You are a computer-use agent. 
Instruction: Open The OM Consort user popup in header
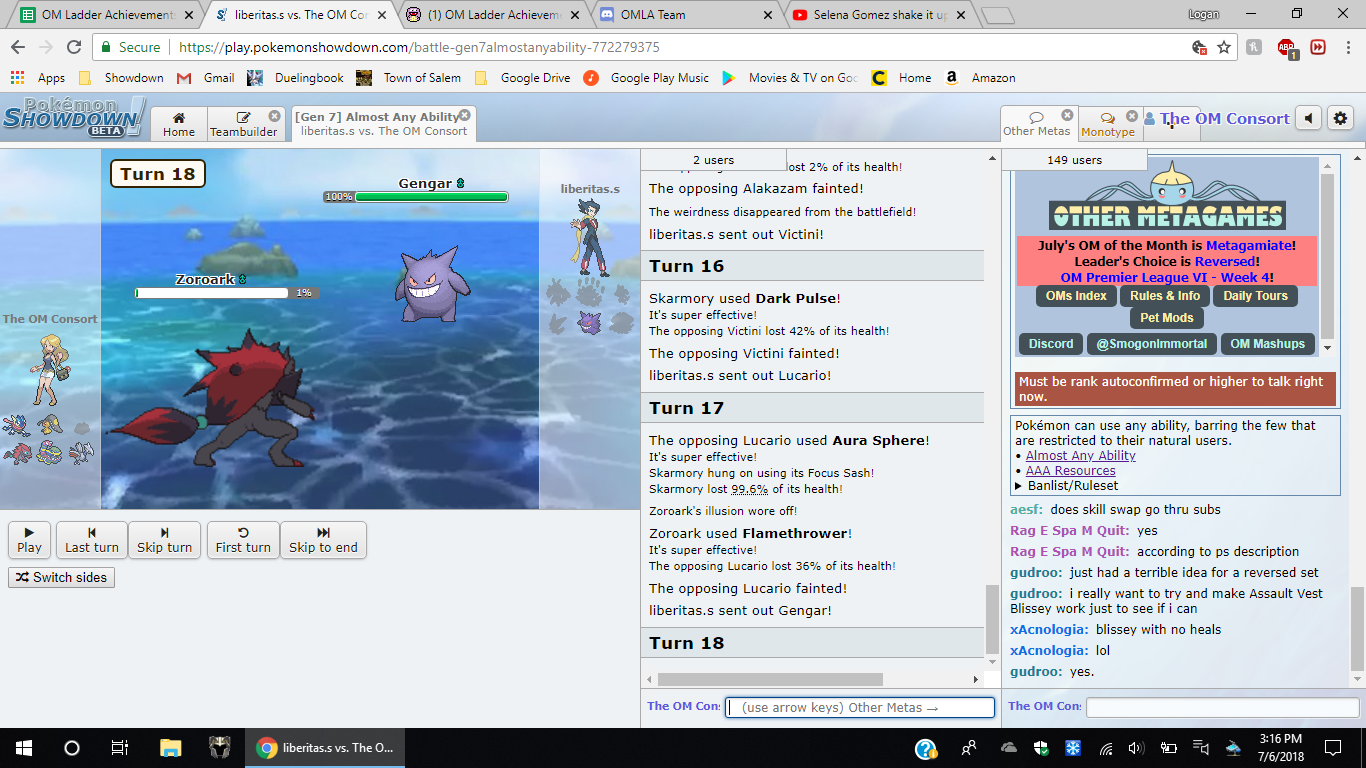click(1218, 119)
